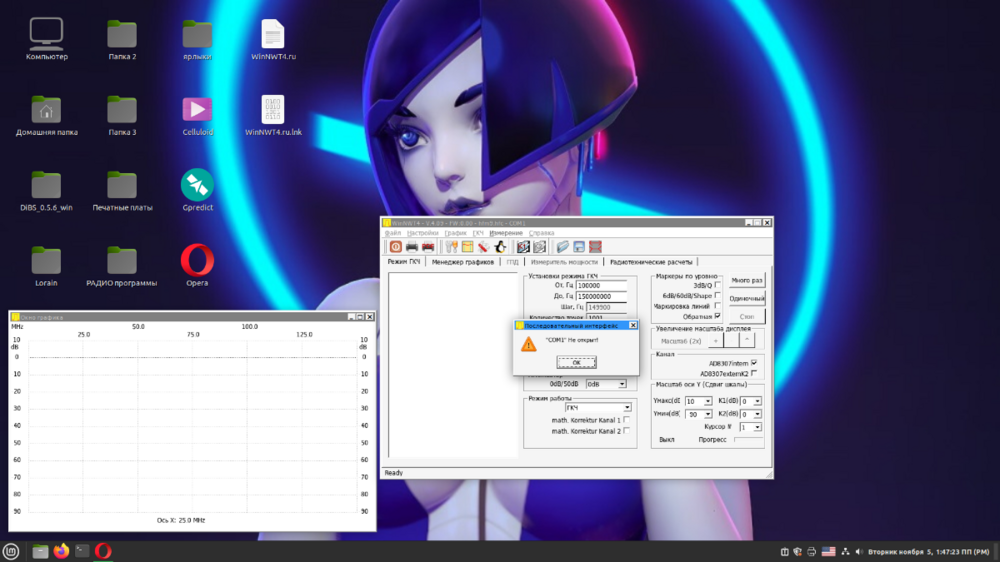Click the K1 calibration toolbar icon
Screen dimensions: 1000x562
click(524, 247)
